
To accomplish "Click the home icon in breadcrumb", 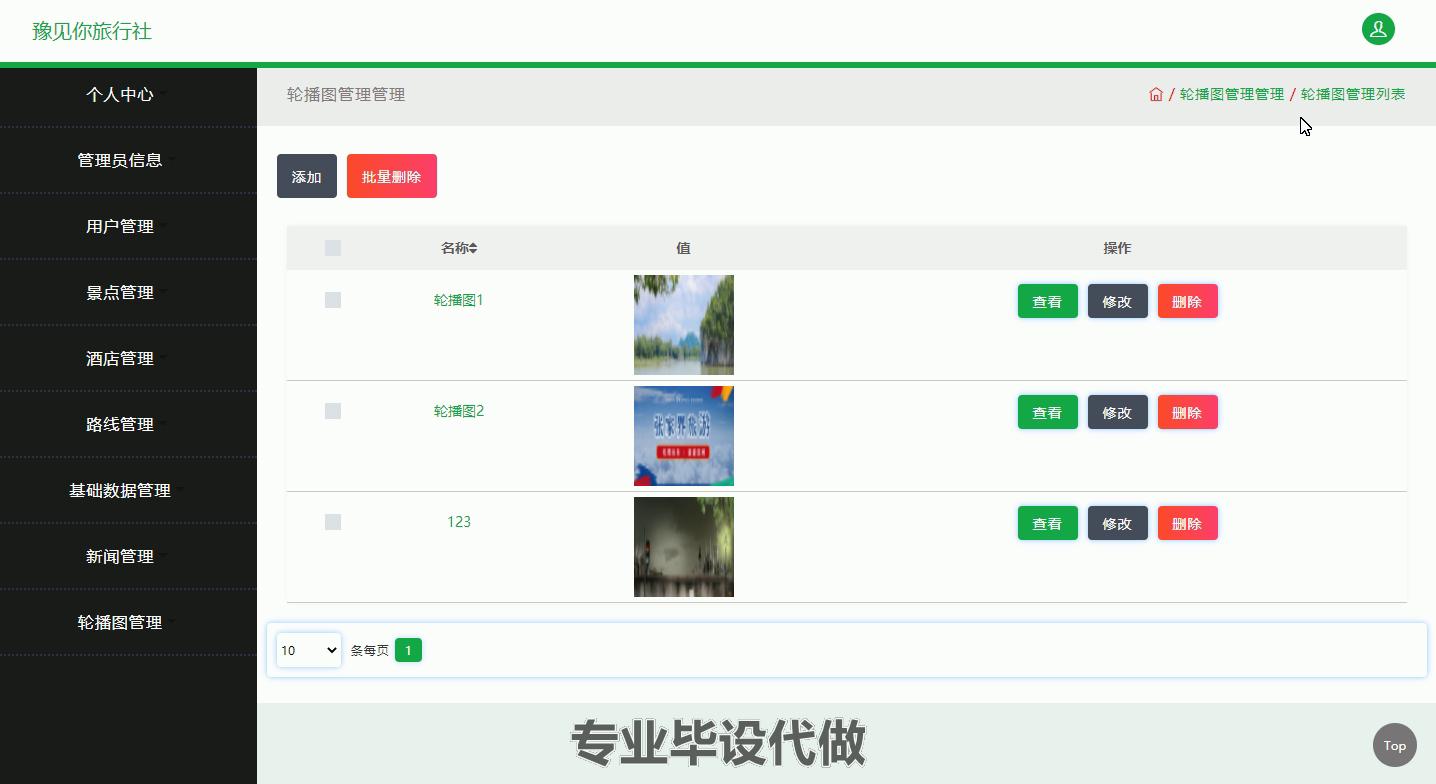I will coord(1156,94).
